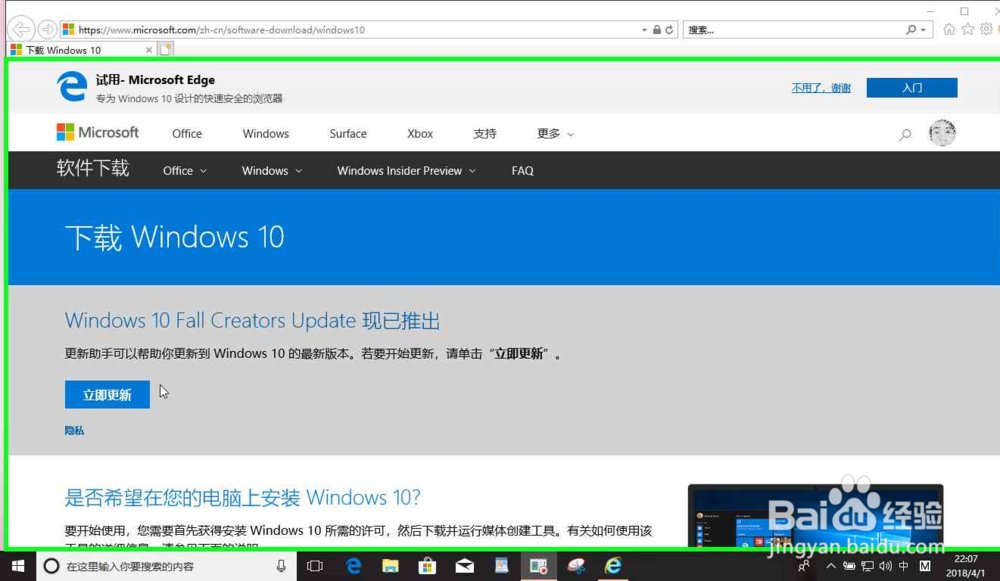Launch Microsoft Edge from the taskbar
Viewport: 1000px width, 581px height.
(x=352, y=567)
